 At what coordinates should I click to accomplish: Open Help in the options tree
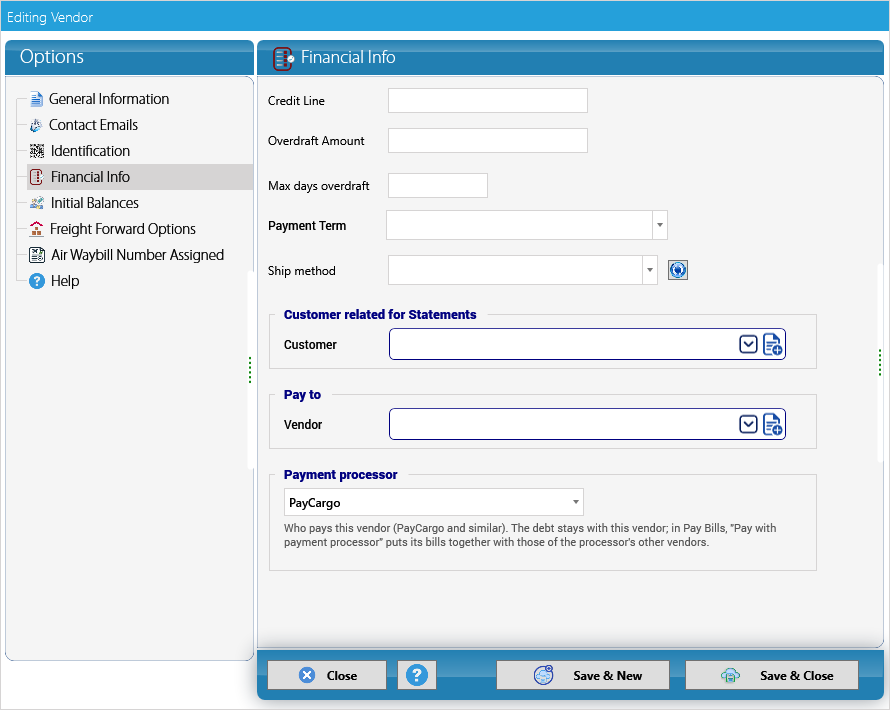pyautogui.click(x=65, y=281)
